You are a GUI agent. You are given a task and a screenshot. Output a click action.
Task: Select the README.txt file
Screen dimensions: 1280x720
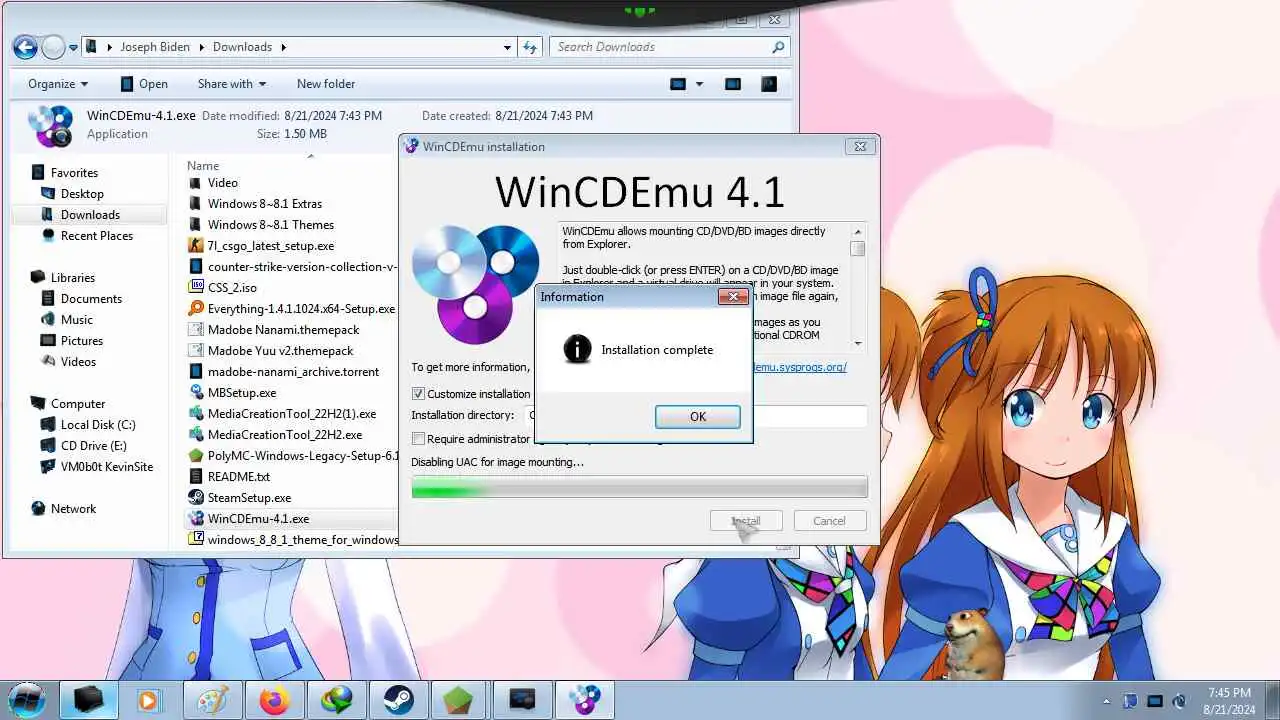point(238,476)
